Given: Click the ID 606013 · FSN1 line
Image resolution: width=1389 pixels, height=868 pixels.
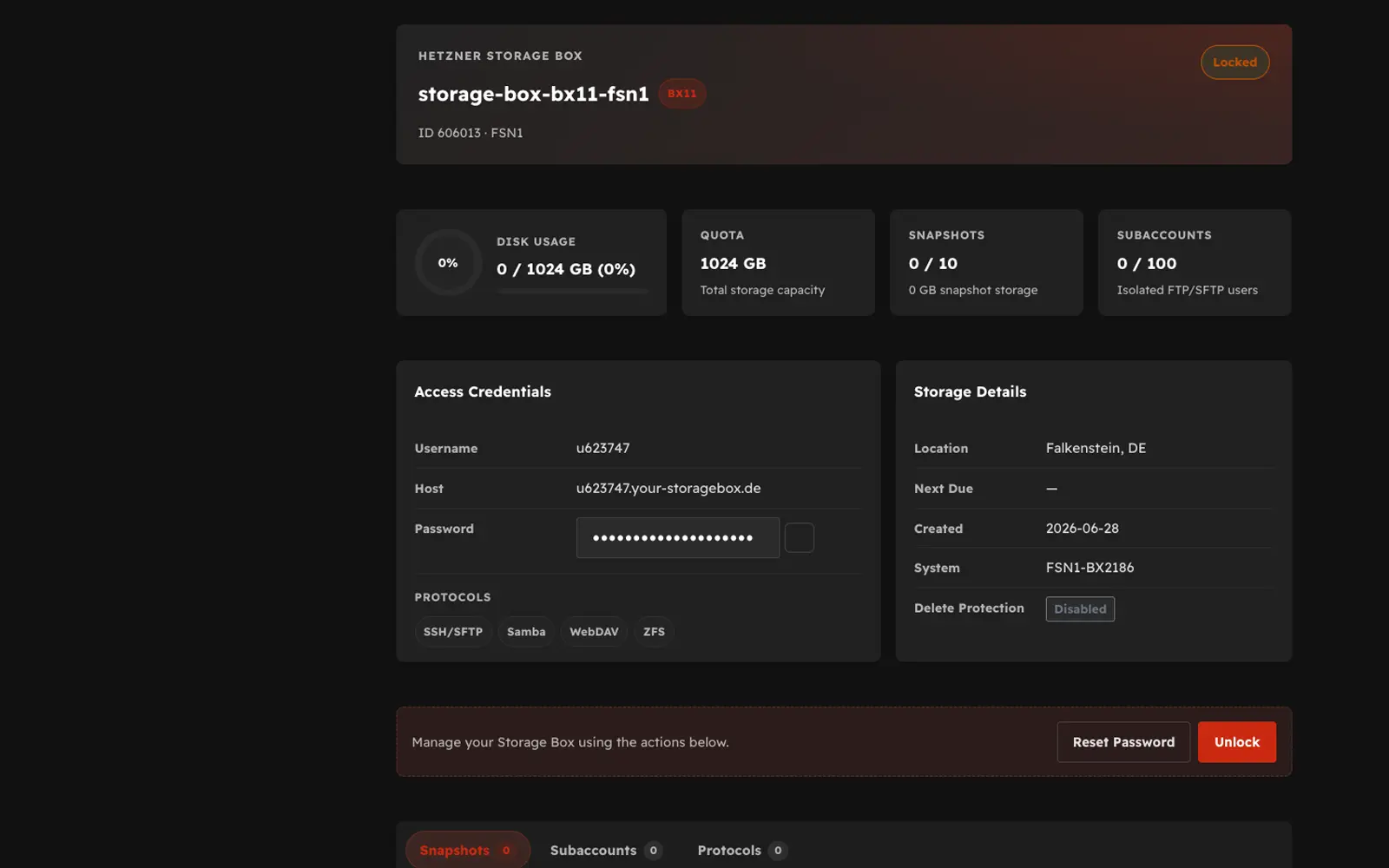Looking at the screenshot, I should [x=471, y=133].
